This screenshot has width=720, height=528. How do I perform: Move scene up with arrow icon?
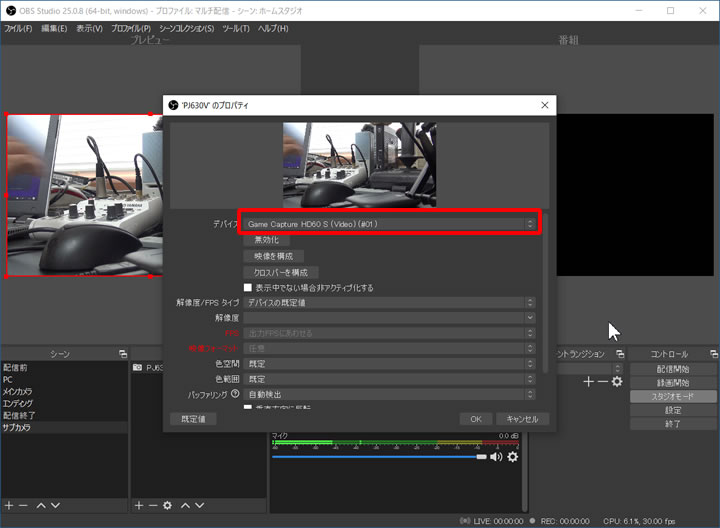(x=41, y=506)
